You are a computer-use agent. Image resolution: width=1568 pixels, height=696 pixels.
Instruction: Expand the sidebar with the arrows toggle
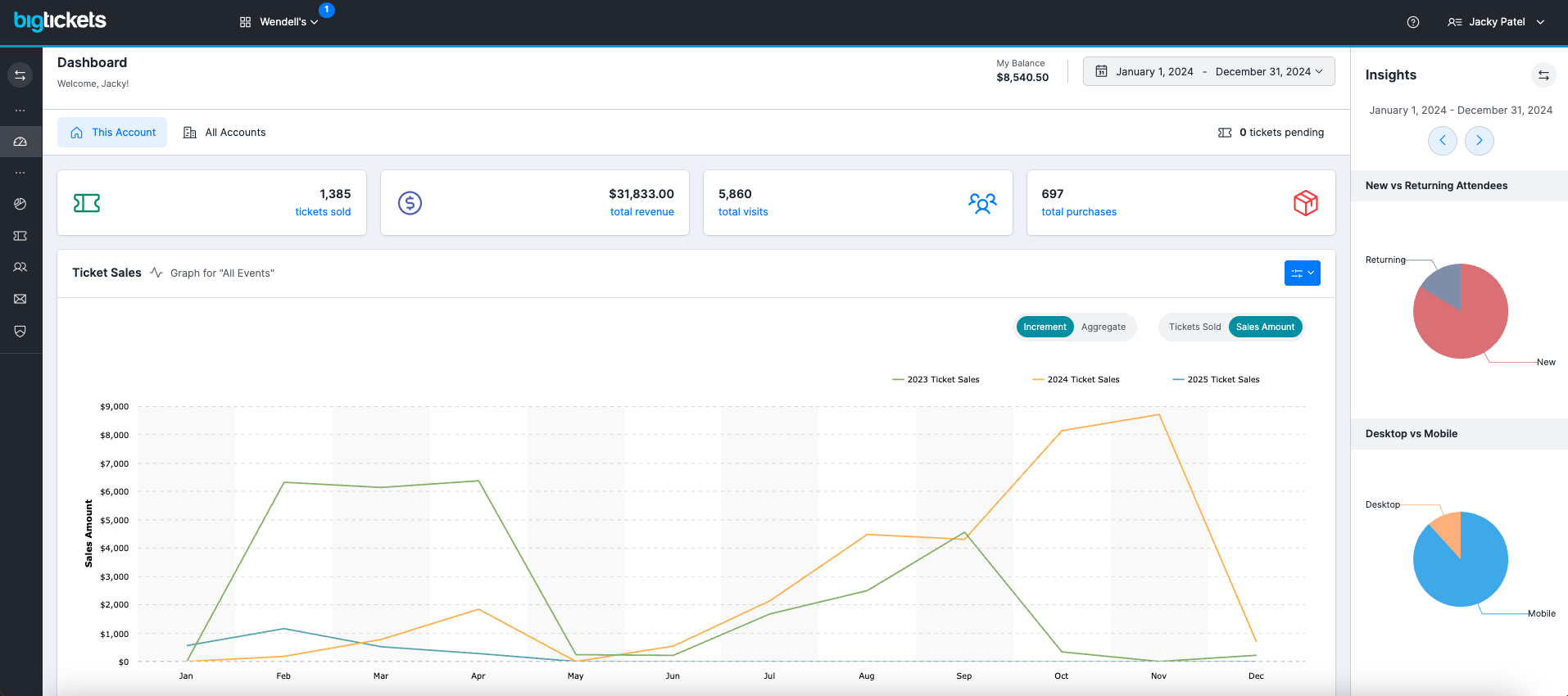pos(20,75)
